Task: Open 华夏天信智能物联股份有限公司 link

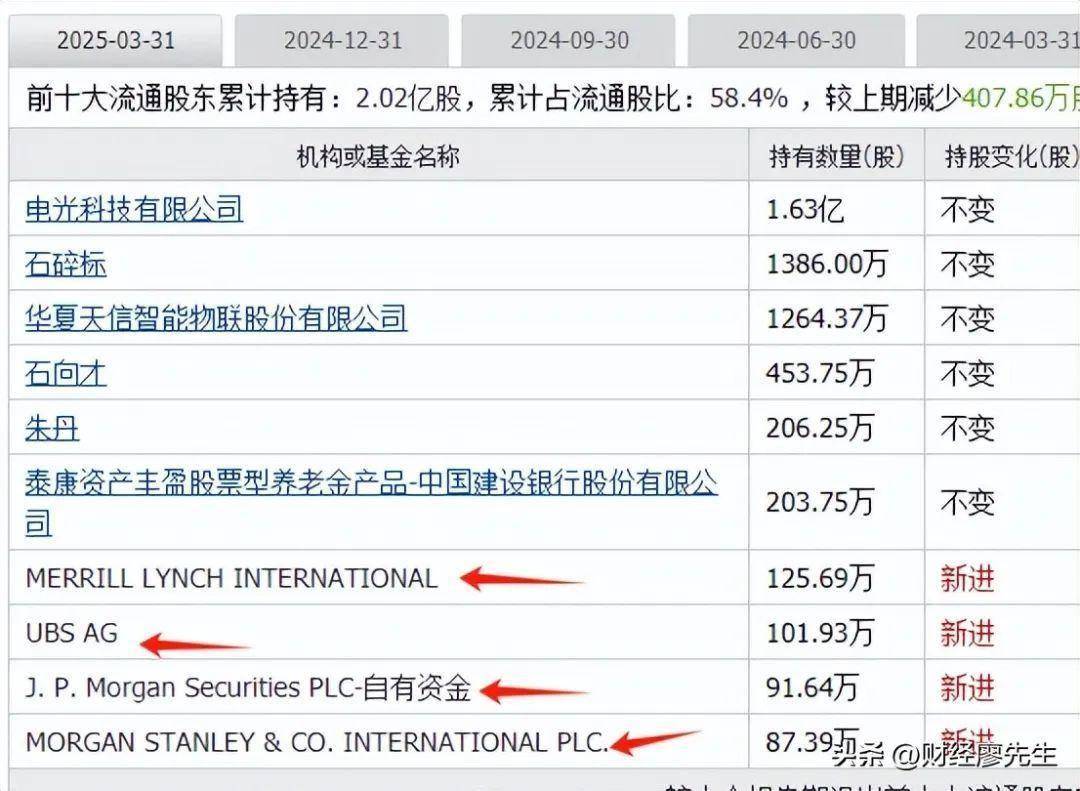Action: coord(216,318)
